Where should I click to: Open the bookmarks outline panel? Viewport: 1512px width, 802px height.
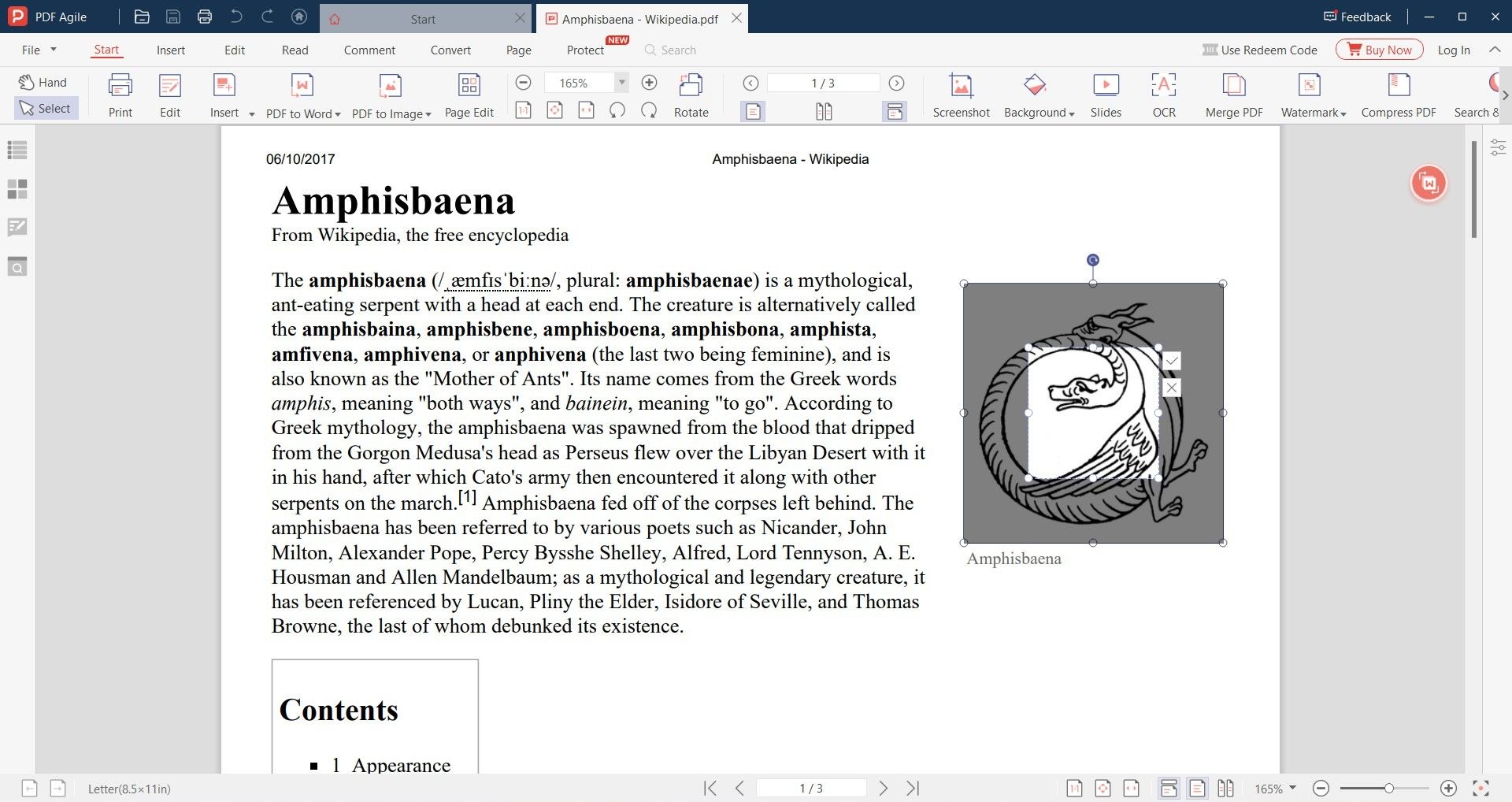(x=17, y=150)
